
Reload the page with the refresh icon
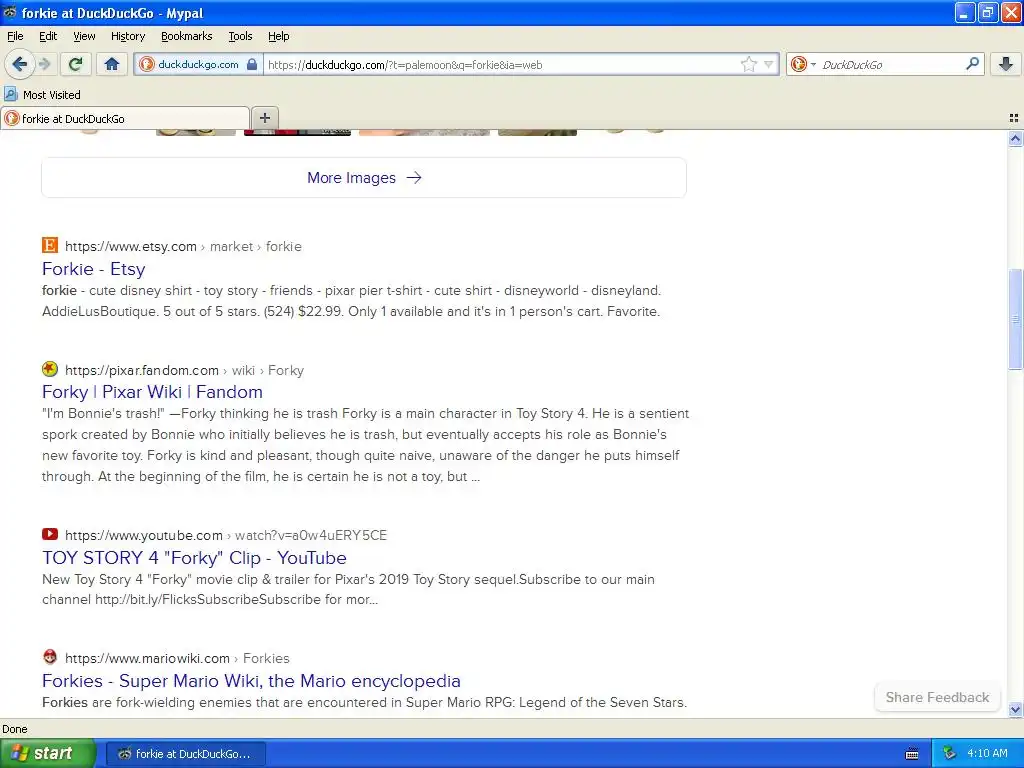76,64
